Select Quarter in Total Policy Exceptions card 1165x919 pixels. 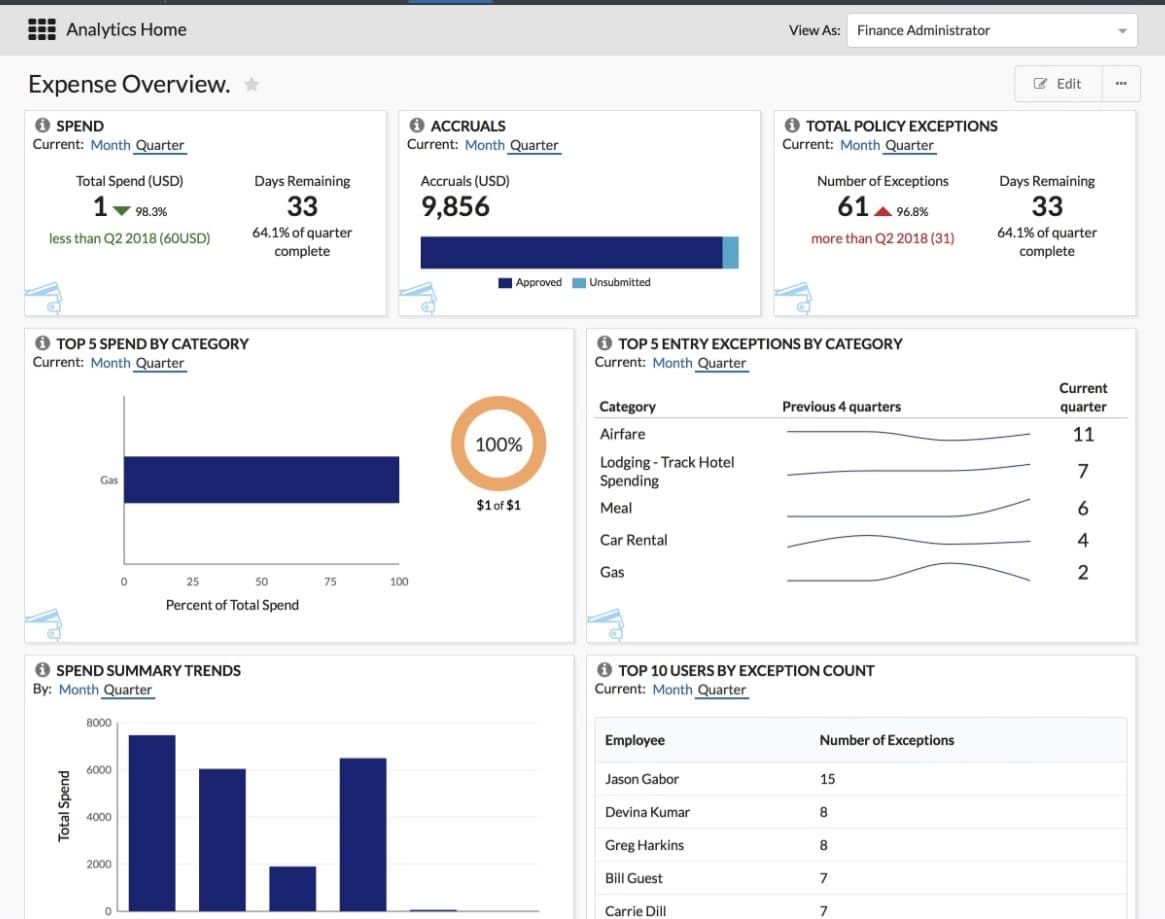pyautogui.click(x=909, y=145)
